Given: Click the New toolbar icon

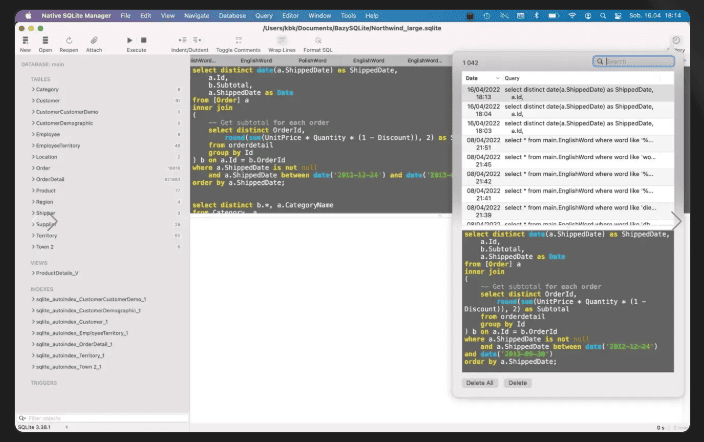Looking at the screenshot, I should point(25,40).
